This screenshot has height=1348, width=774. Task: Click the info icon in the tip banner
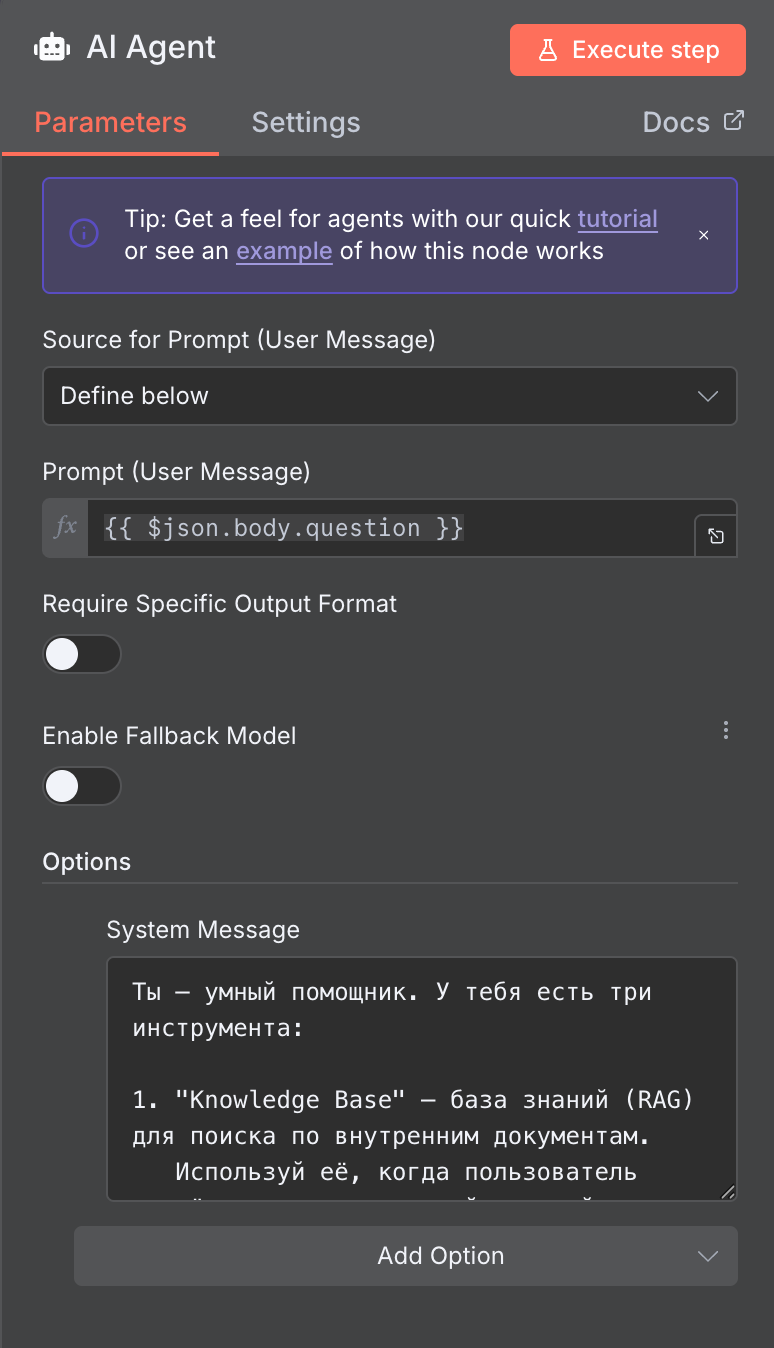coord(83,234)
